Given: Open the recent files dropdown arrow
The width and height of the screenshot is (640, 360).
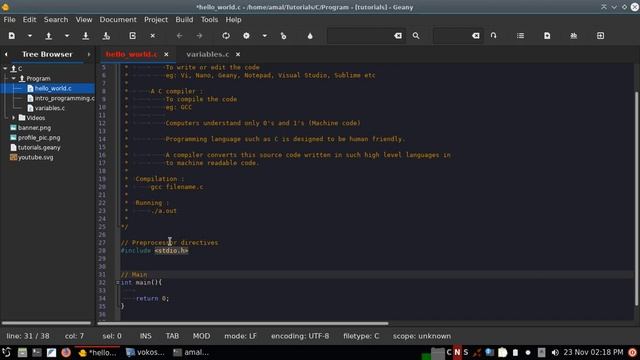Looking at the screenshot, I should [67, 36].
